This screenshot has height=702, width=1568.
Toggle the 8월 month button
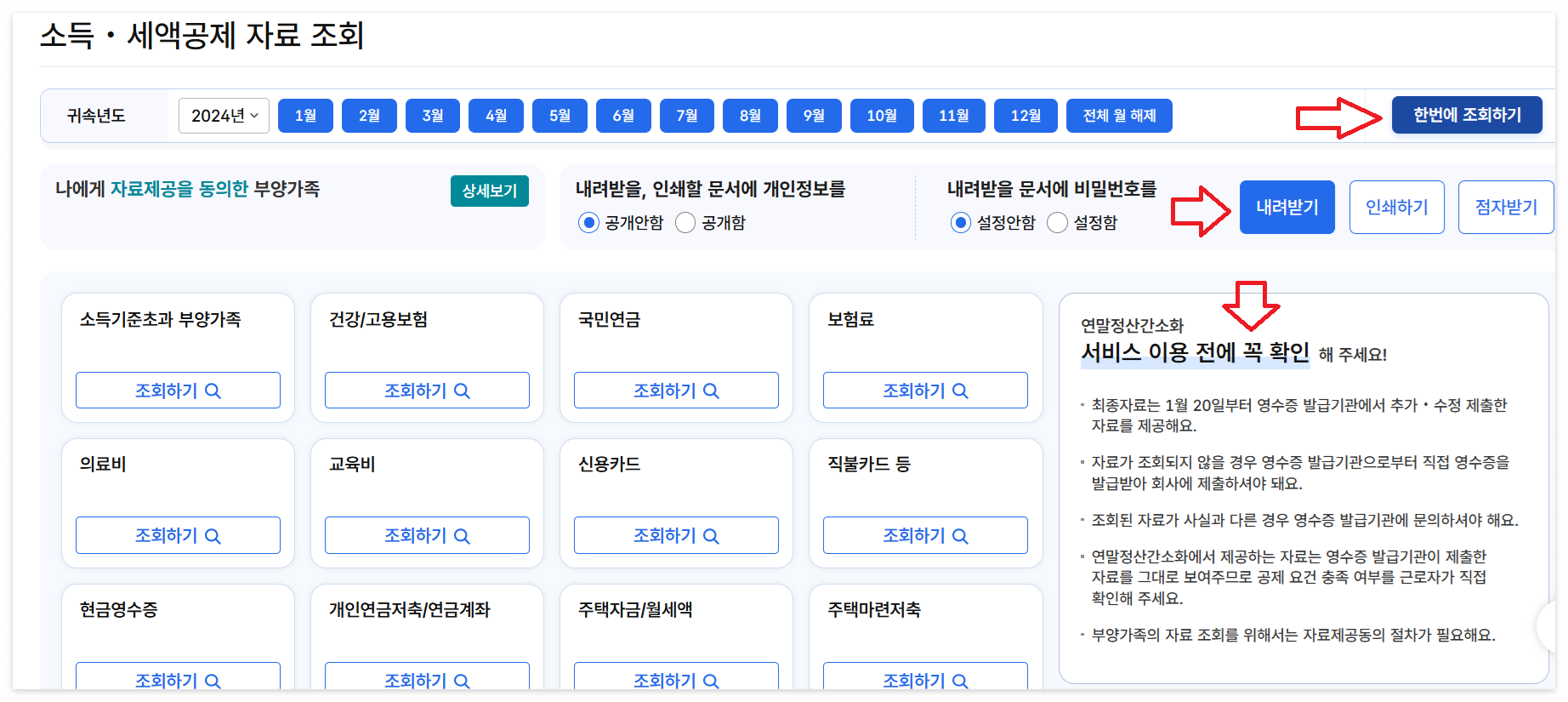750,116
